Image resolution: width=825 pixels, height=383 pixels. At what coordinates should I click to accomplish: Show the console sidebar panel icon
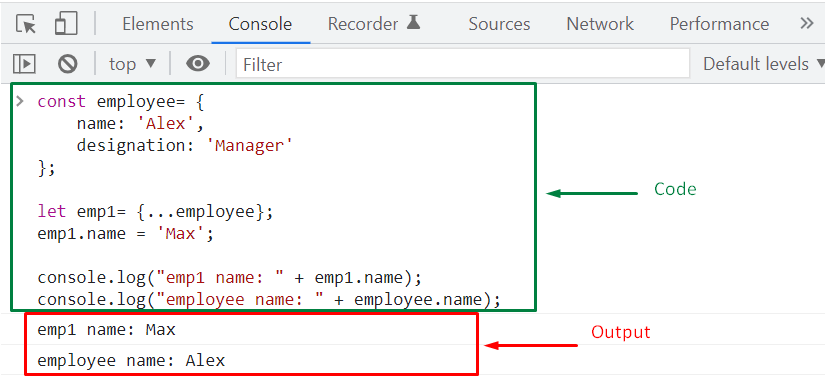(24, 64)
